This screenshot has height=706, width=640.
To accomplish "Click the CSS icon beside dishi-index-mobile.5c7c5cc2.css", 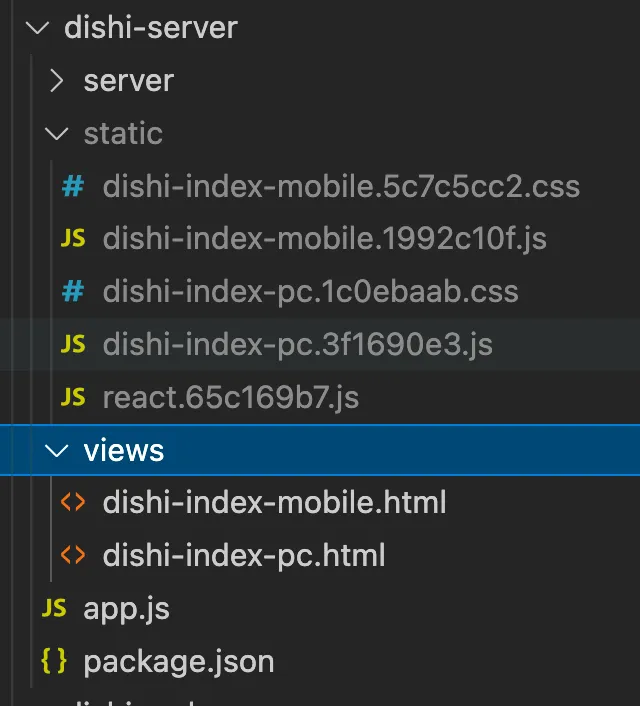I will click(x=73, y=186).
